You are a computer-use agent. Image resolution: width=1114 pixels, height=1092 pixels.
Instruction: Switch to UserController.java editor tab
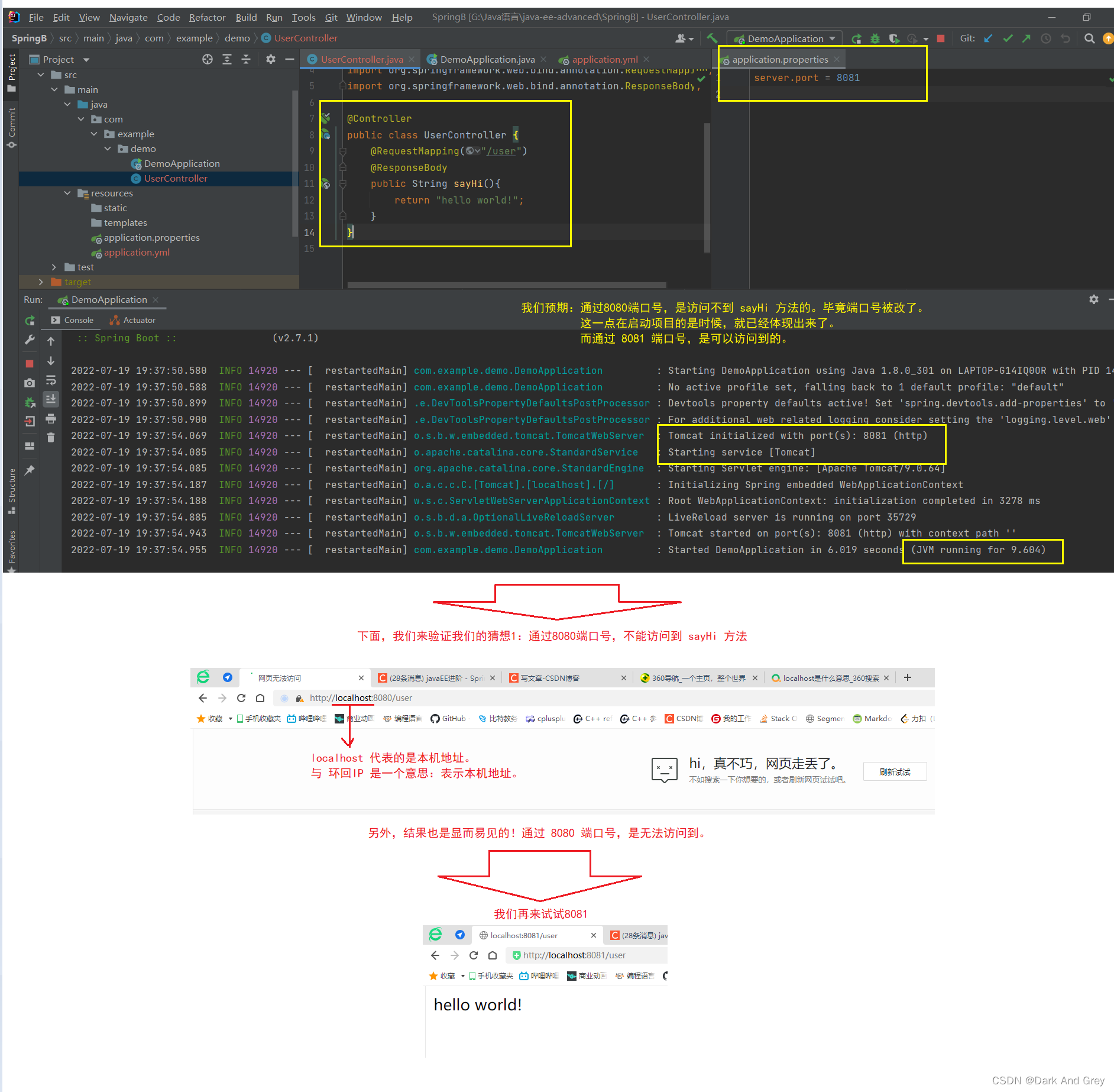coord(361,59)
